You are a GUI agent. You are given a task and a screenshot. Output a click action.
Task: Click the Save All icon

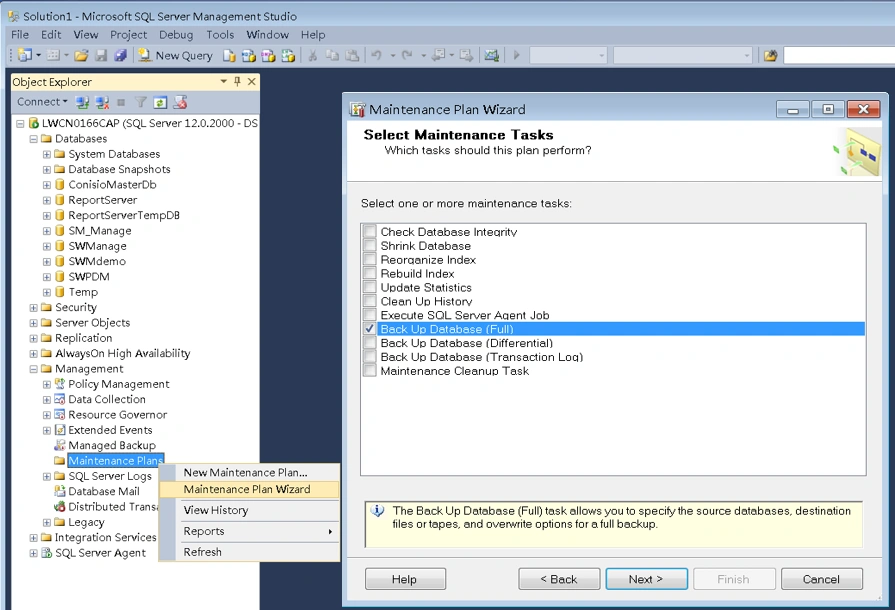tap(120, 55)
